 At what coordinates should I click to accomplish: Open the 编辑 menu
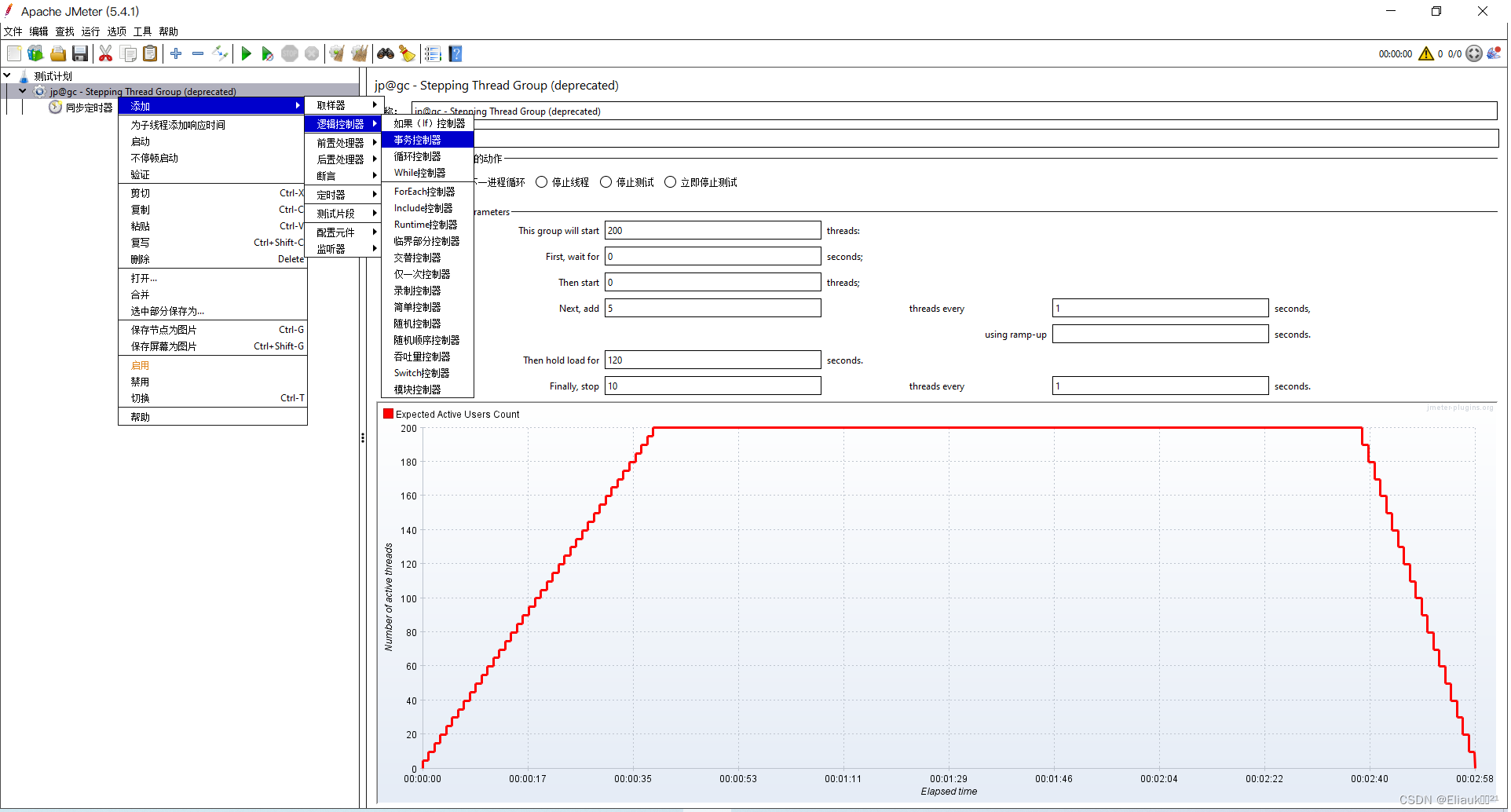(39, 31)
